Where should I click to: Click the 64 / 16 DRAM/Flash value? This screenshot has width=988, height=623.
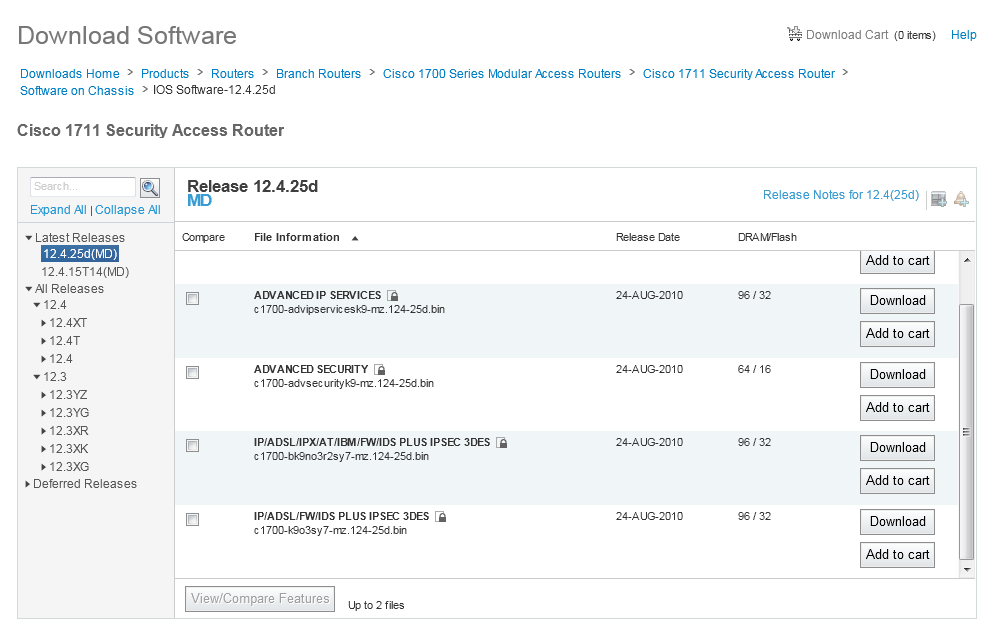coord(754,369)
